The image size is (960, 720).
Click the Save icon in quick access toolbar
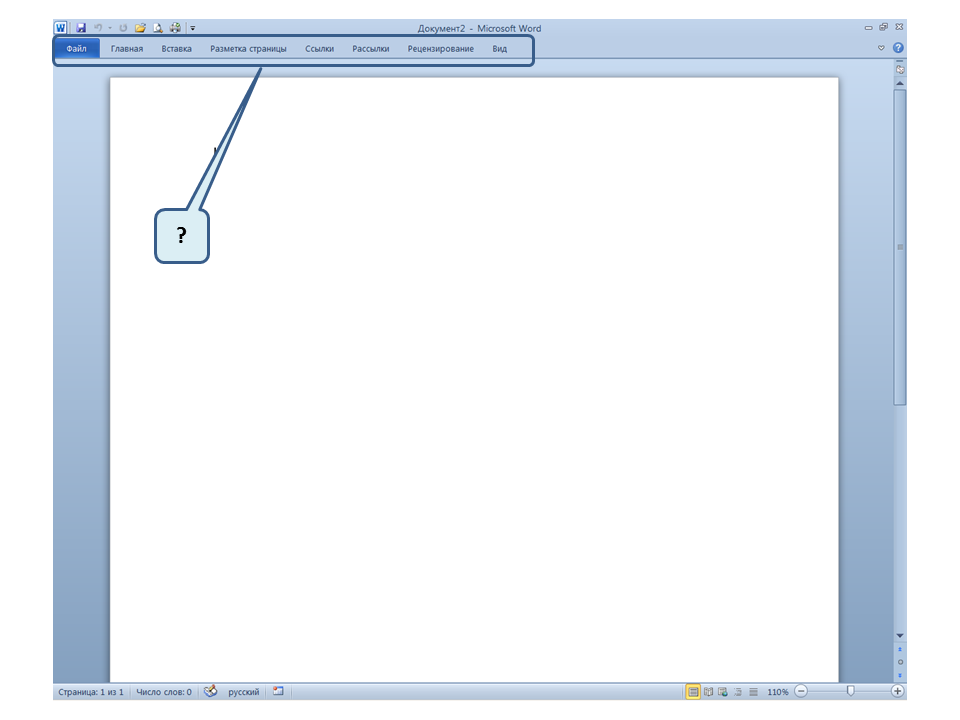(x=81, y=28)
